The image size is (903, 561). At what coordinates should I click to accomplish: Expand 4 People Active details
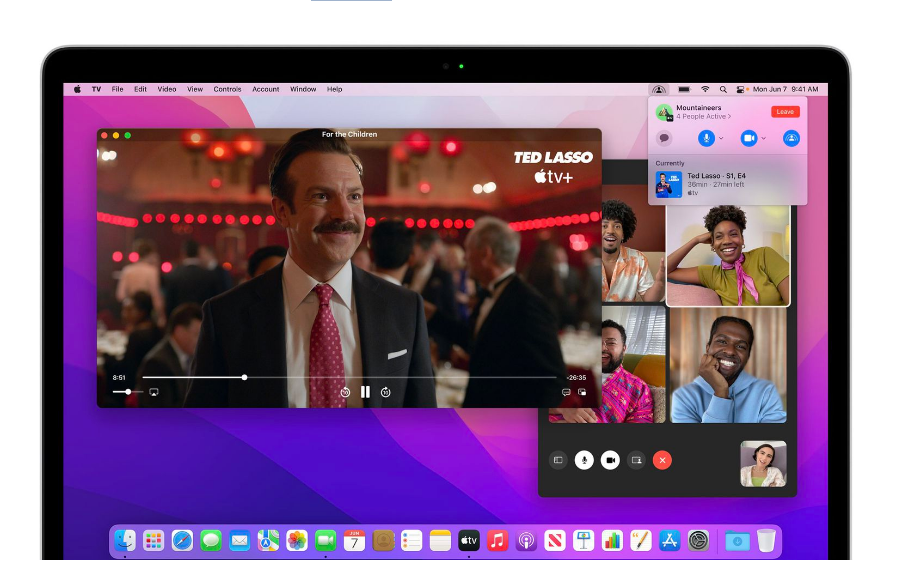pyautogui.click(x=704, y=117)
